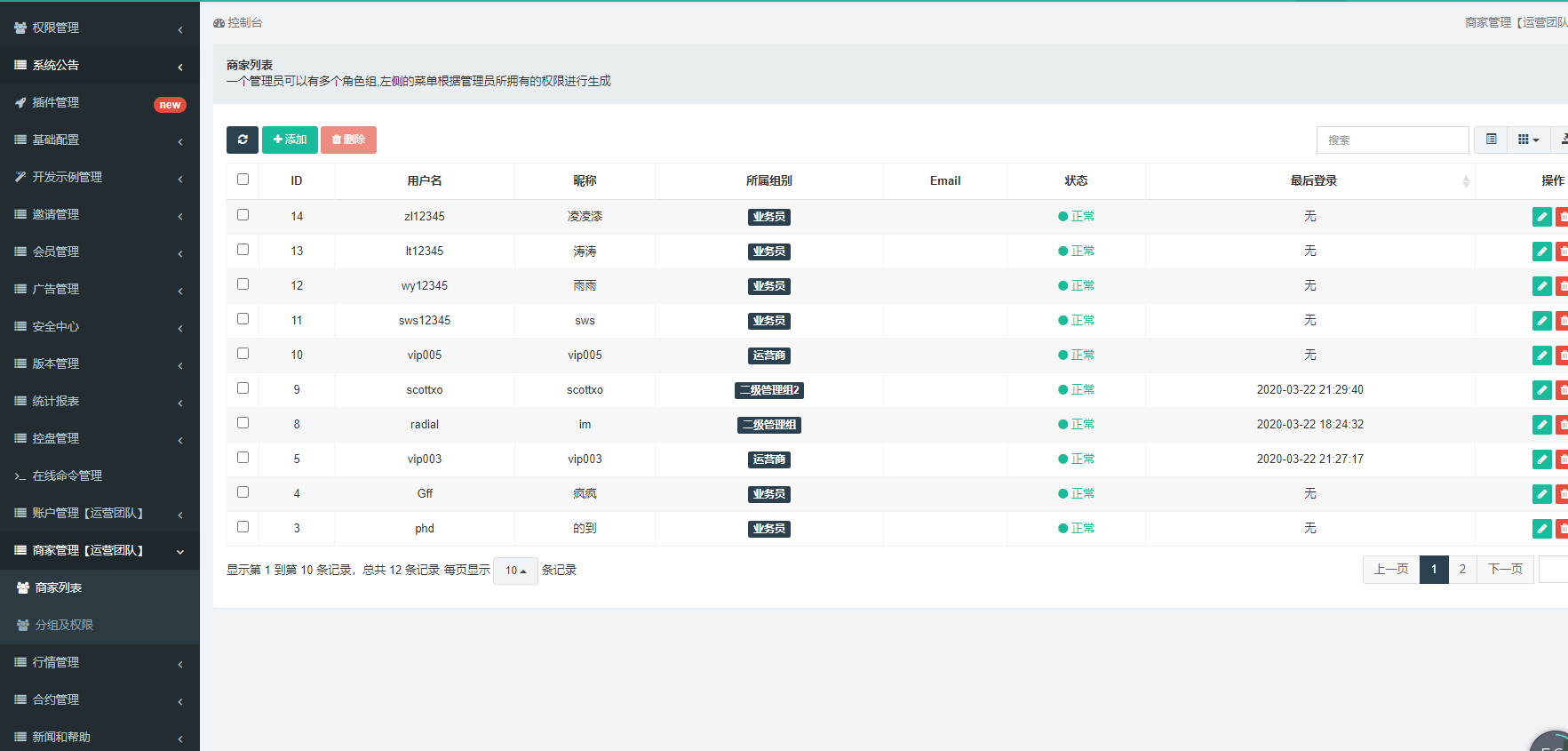Click the green 添加 button
This screenshot has width=1568, height=751.
point(290,140)
